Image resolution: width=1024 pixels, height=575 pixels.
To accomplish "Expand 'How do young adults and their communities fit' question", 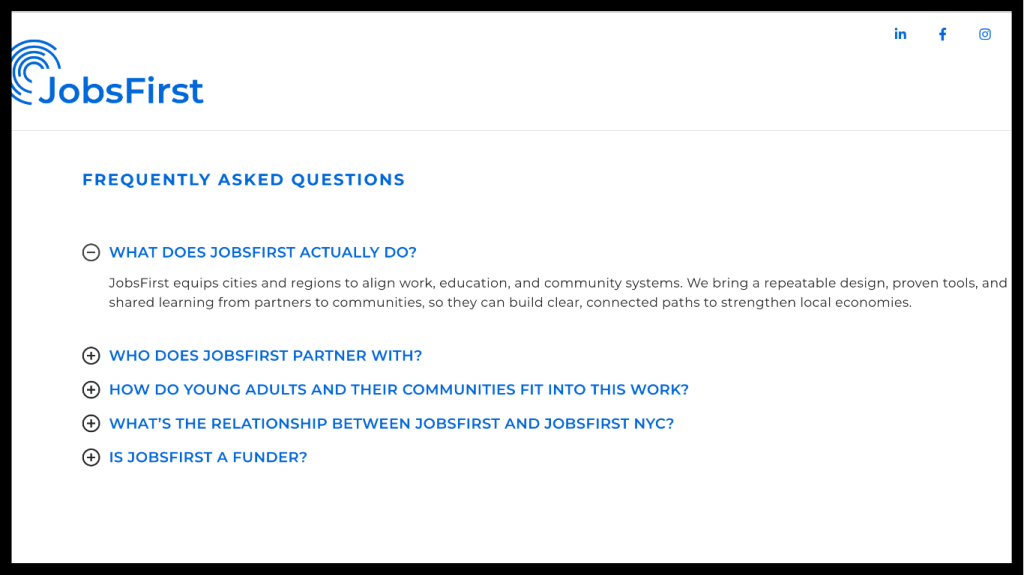I will click(398, 390).
